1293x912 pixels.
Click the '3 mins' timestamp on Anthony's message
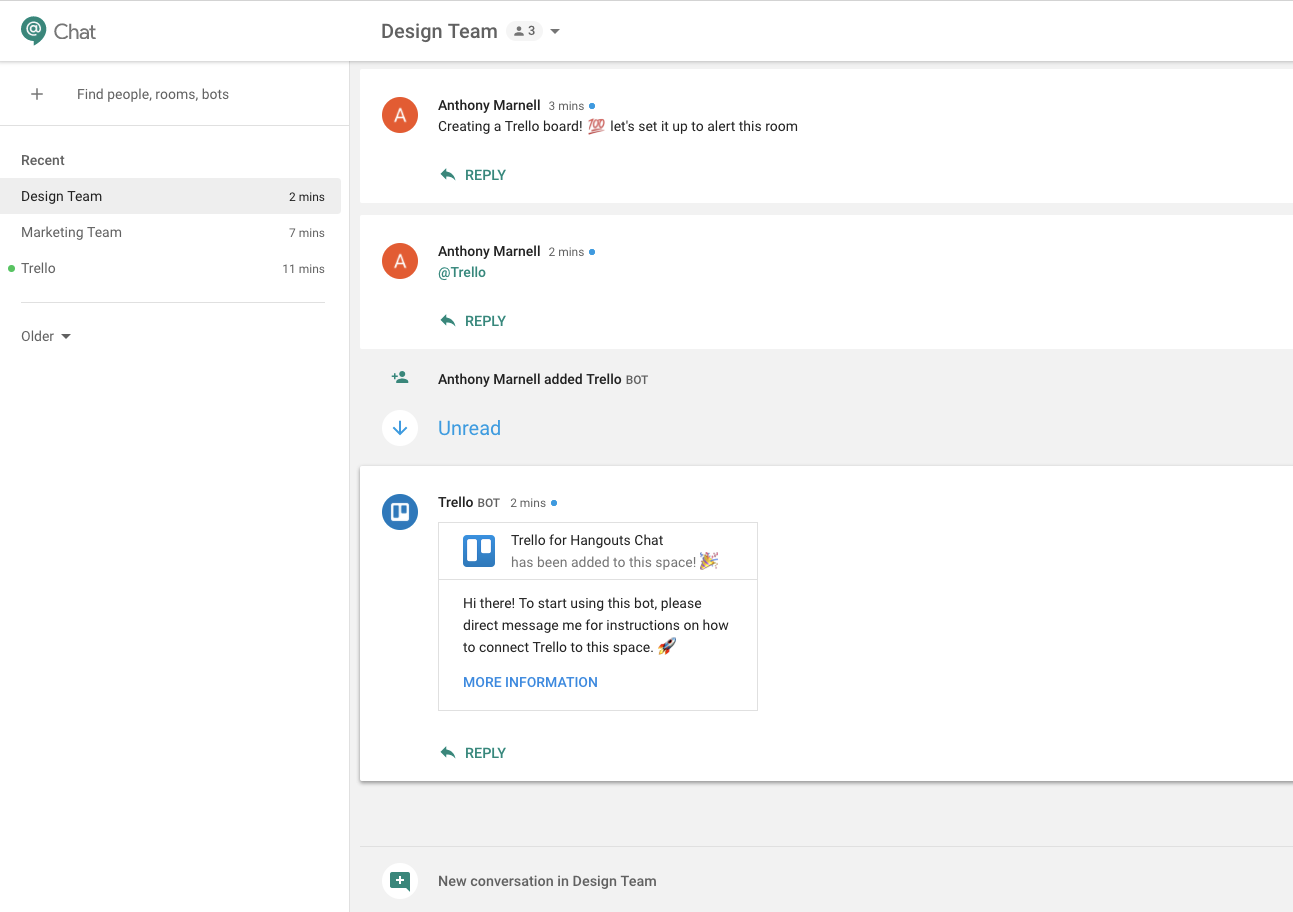click(x=566, y=106)
